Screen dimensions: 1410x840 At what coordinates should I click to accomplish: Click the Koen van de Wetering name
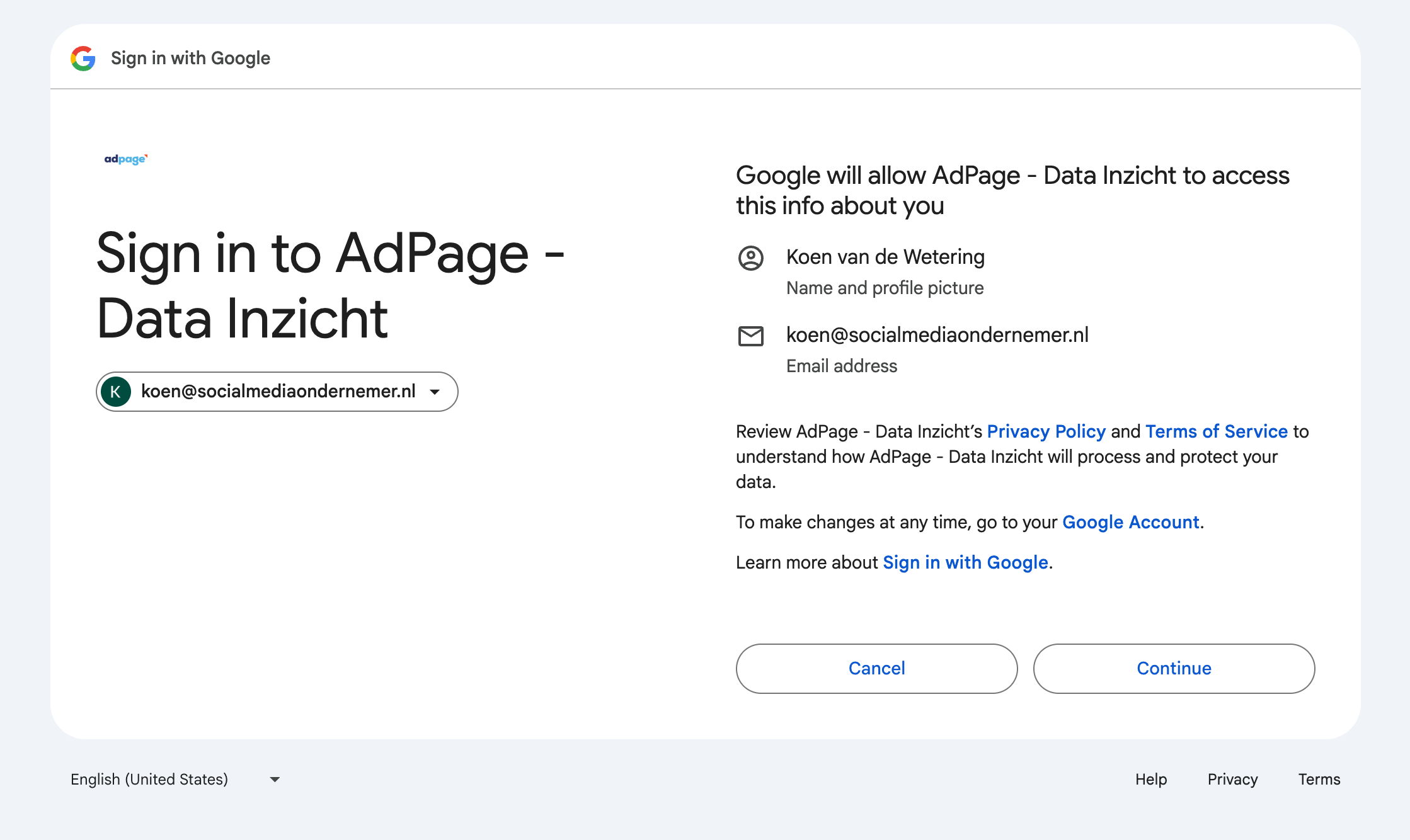885,257
